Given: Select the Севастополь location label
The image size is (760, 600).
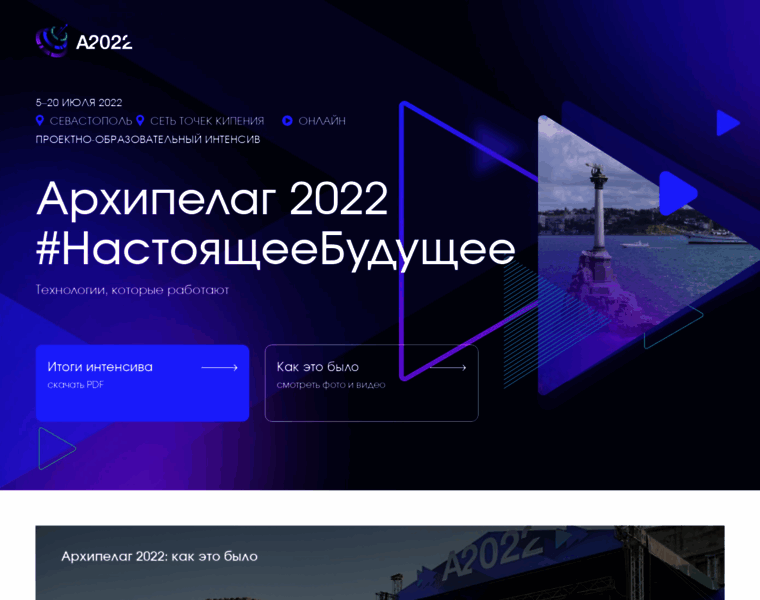Looking at the screenshot, I should (x=91, y=121).
